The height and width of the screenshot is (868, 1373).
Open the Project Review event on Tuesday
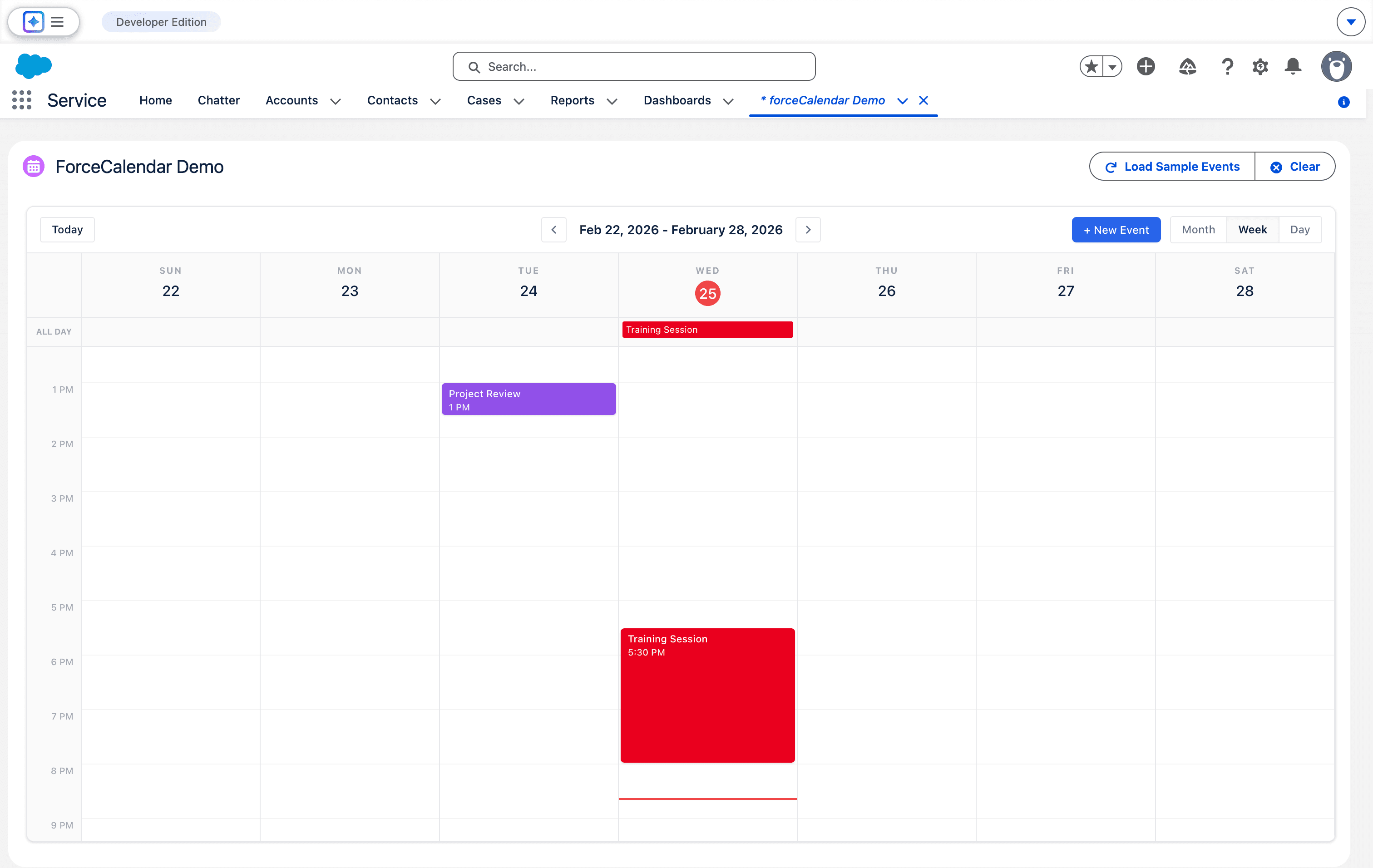528,399
